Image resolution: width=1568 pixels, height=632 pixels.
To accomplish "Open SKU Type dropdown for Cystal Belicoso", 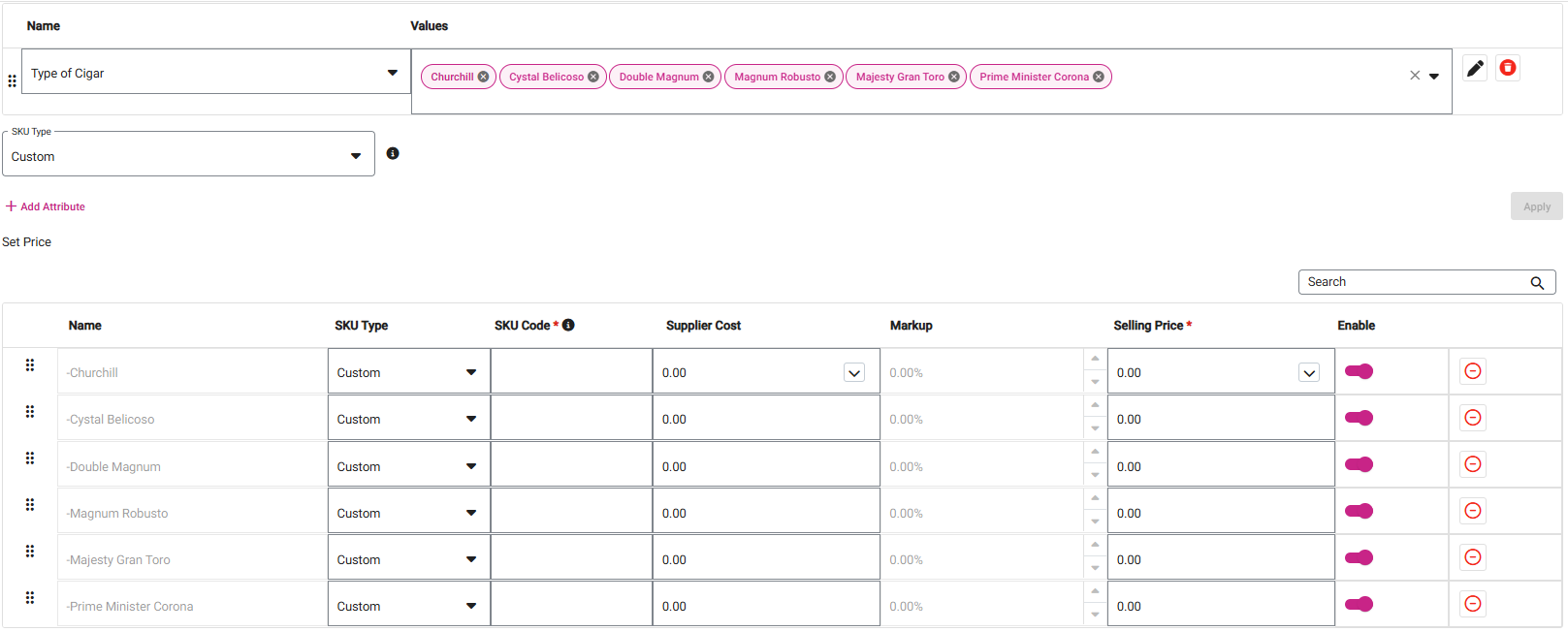I will tap(470, 419).
